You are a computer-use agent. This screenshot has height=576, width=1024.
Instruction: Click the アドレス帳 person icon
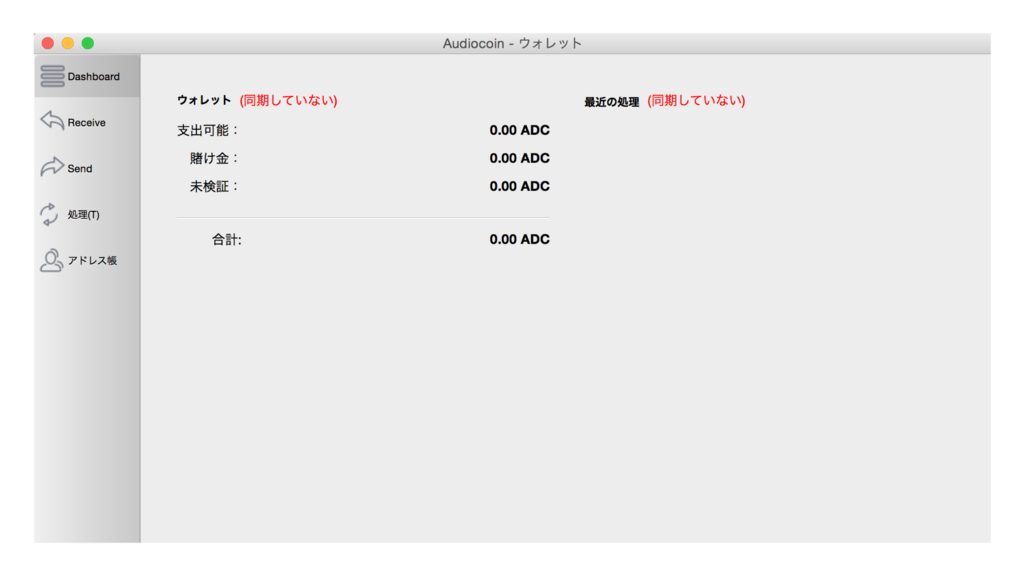pyautogui.click(x=51, y=260)
